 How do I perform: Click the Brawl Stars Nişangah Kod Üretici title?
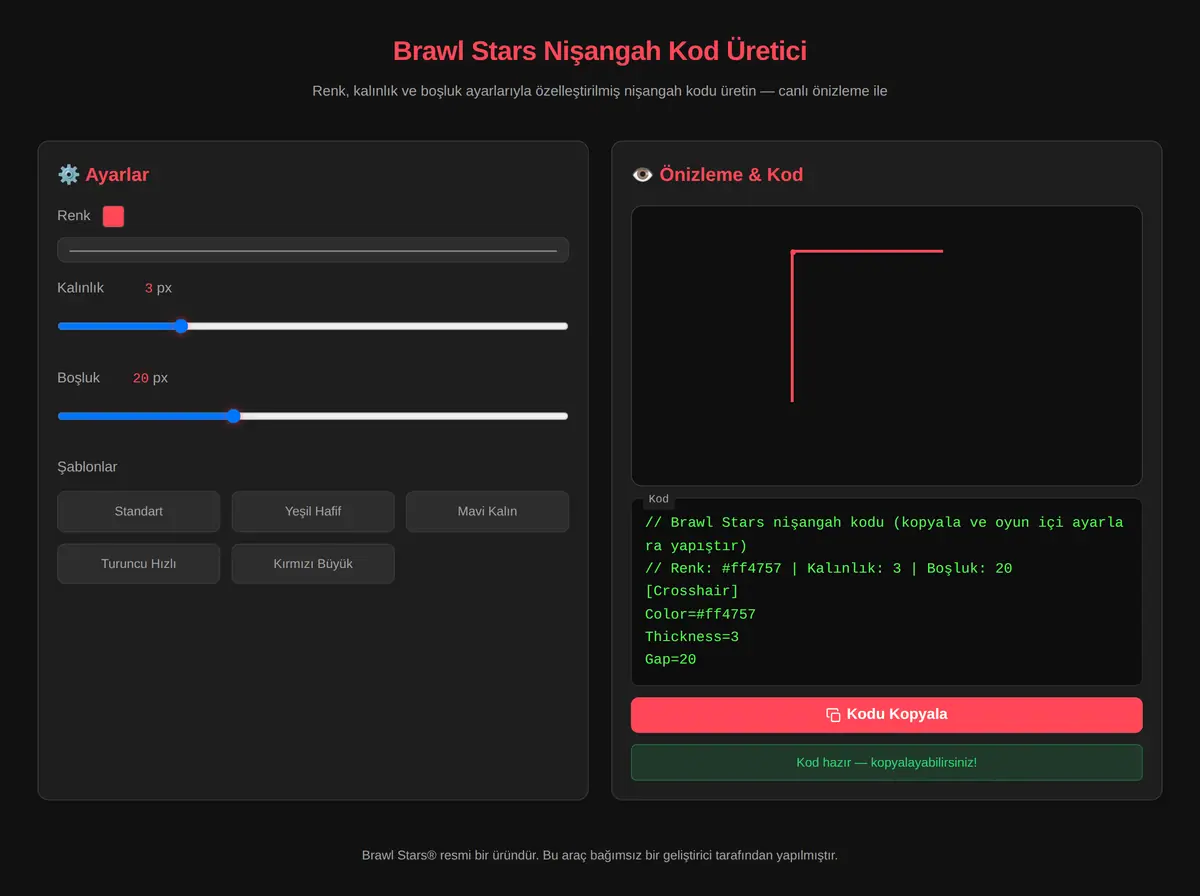(x=600, y=51)
